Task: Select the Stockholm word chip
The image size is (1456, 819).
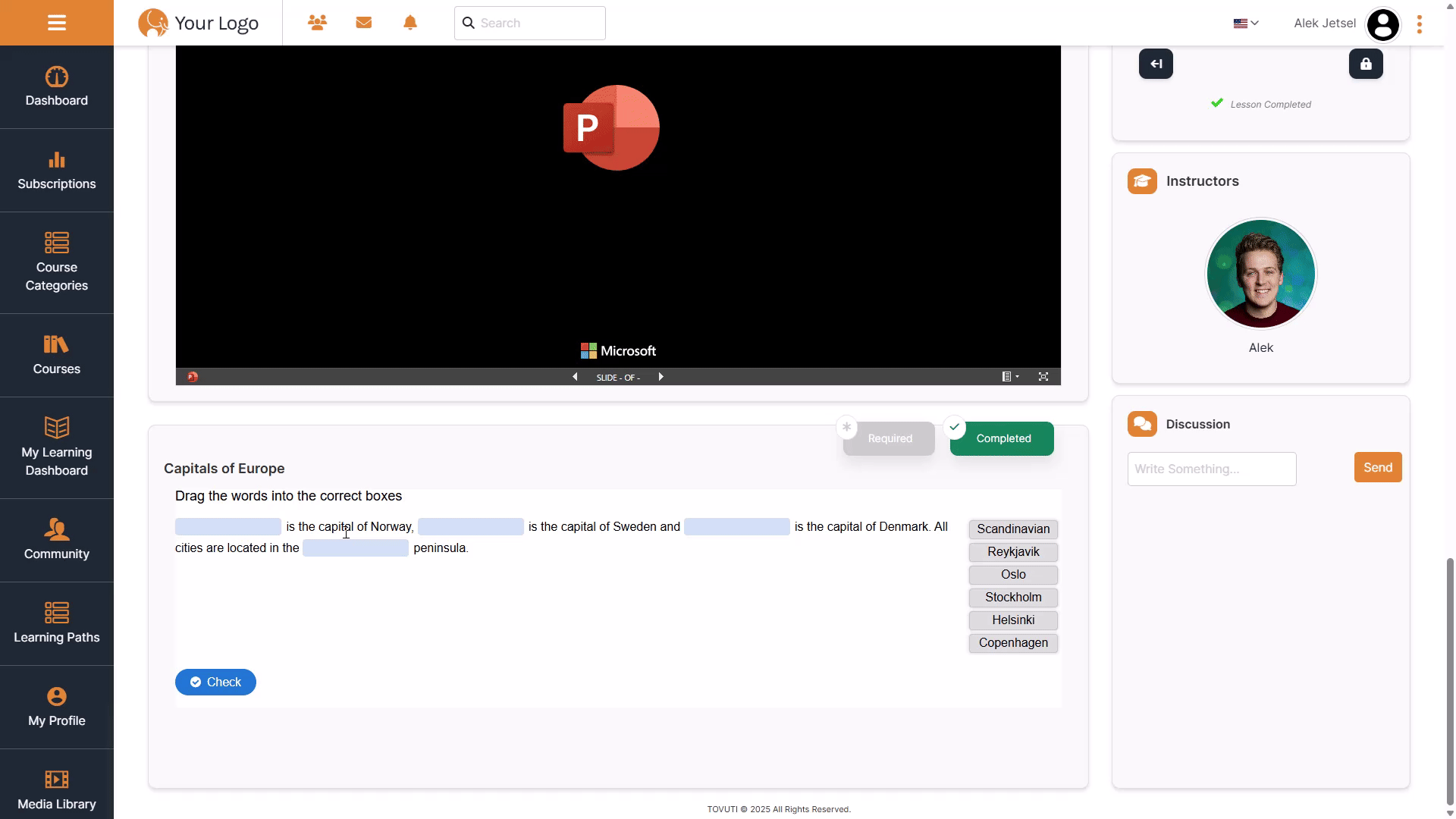Action: pos(1013,597)
